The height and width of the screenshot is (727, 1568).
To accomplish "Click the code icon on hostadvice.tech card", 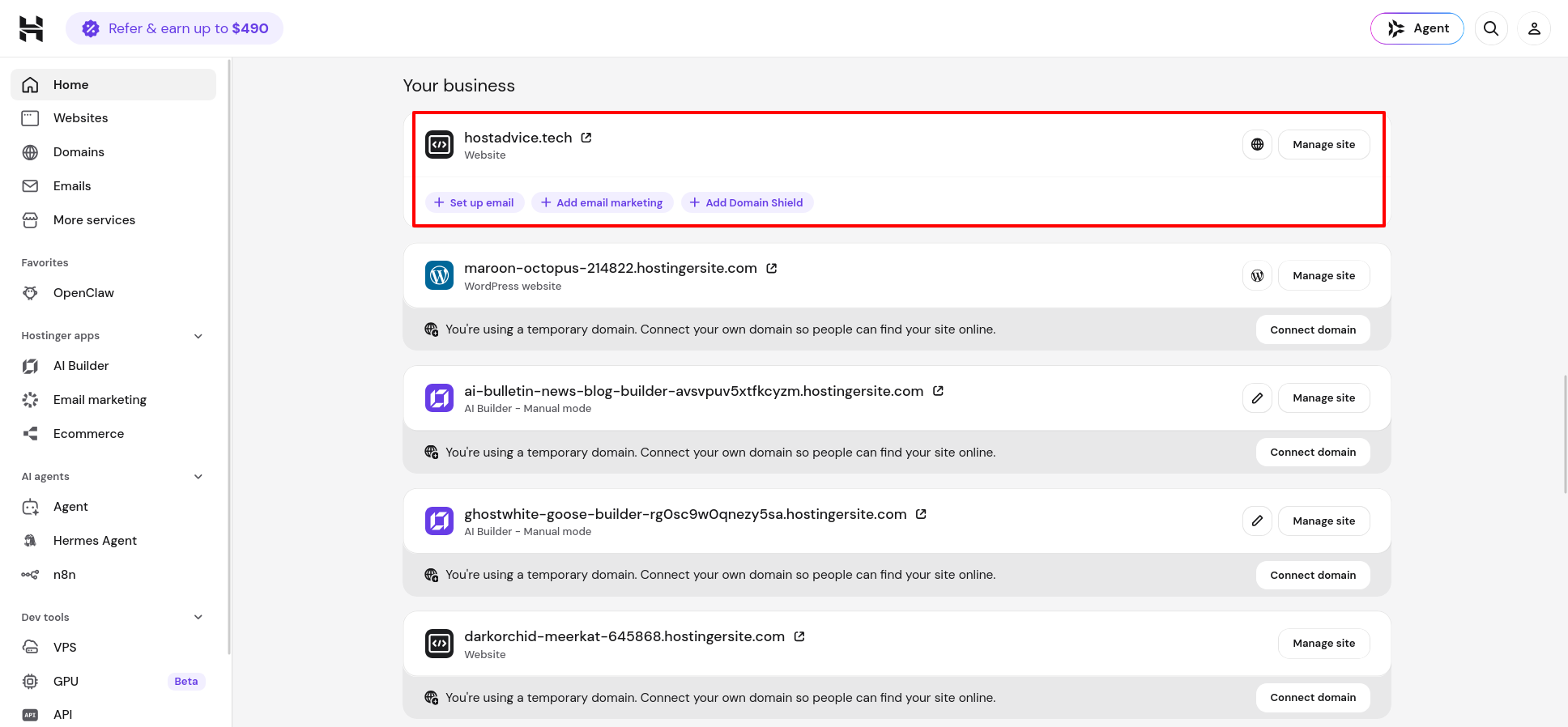I will point(440,145).
